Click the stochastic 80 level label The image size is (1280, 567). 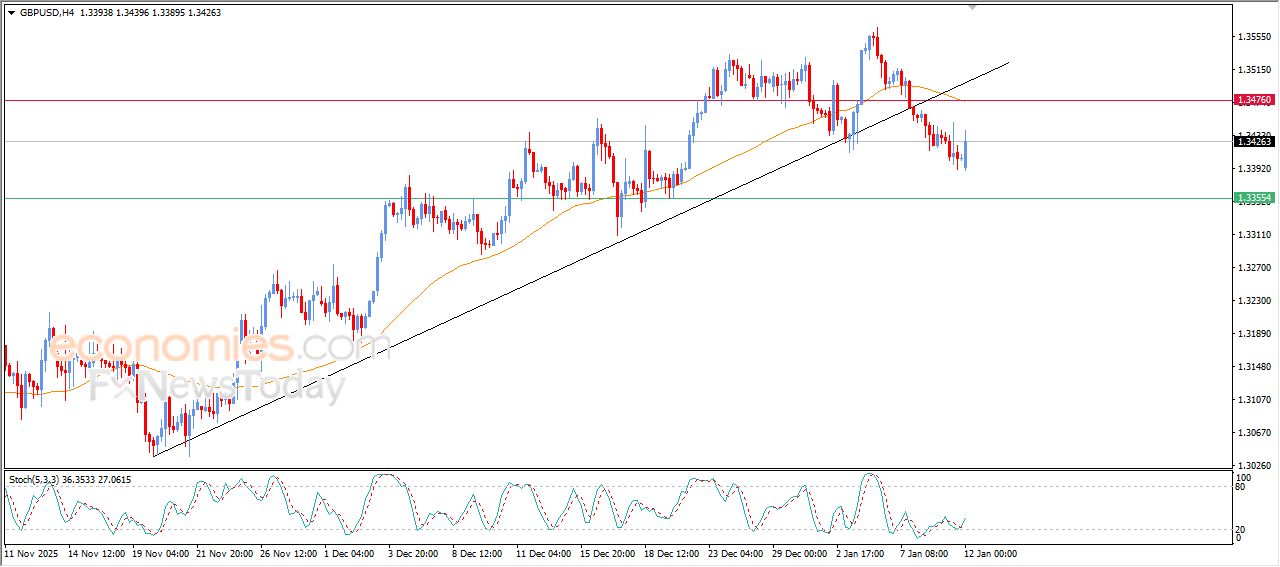pos(1241,487)
